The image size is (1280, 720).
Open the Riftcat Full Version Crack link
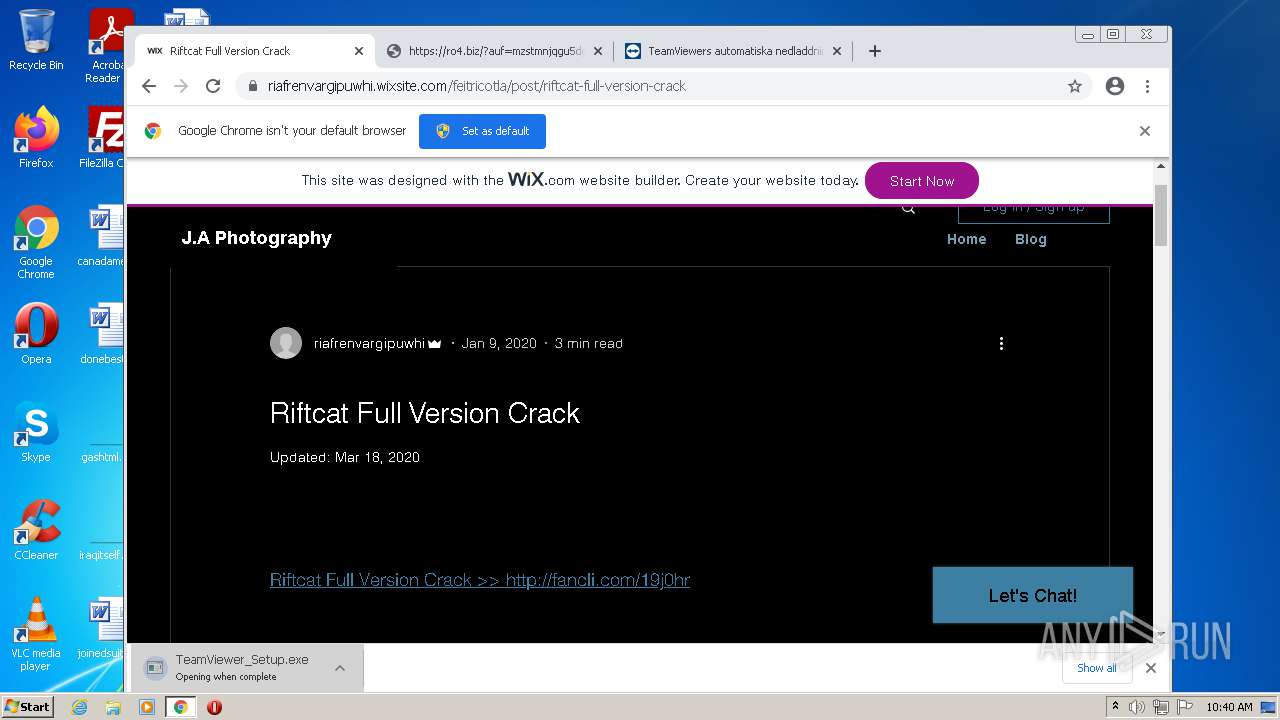click(480, 580)
